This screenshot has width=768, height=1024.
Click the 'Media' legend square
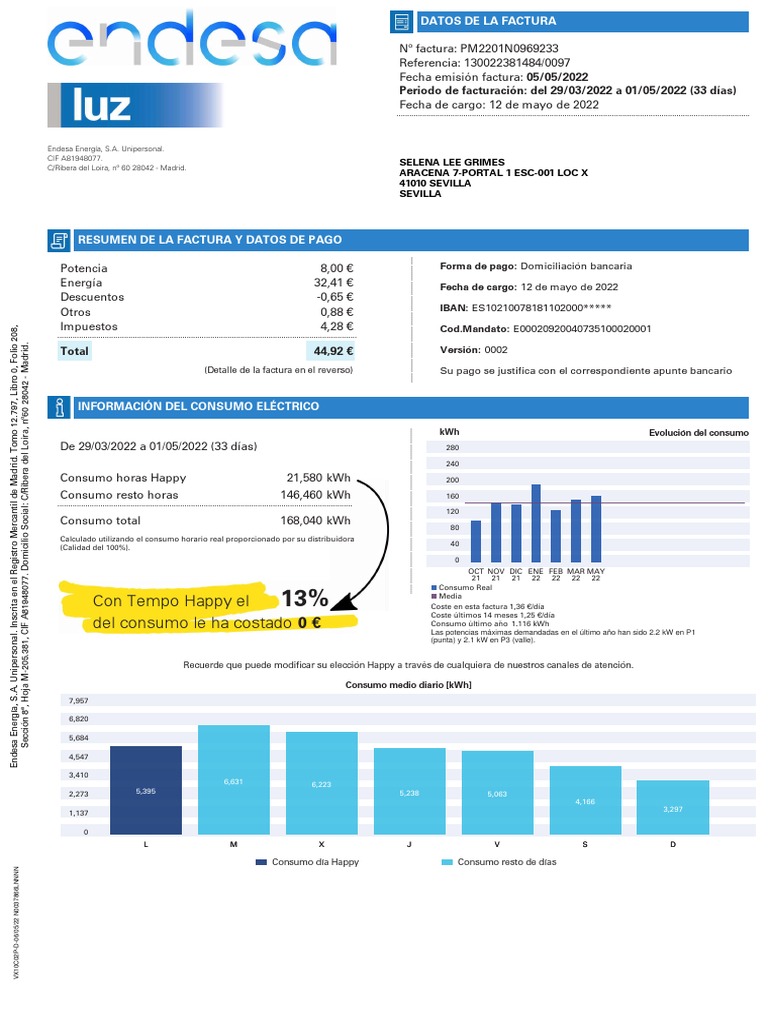[434, 596]
